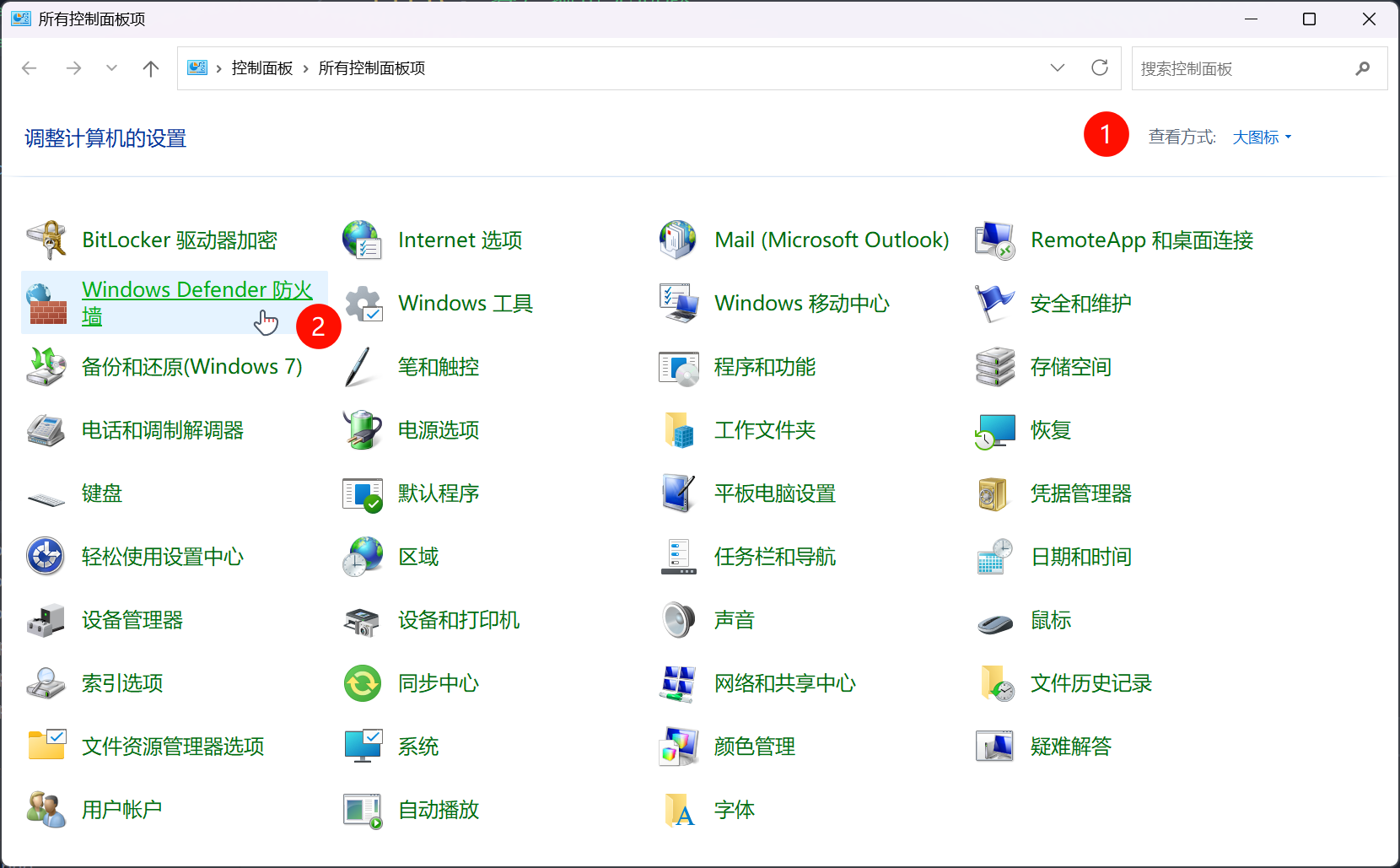Click the Network and Sharing Center icon
This screenshot has width=1400, height=868.
(x=679, y=683)
